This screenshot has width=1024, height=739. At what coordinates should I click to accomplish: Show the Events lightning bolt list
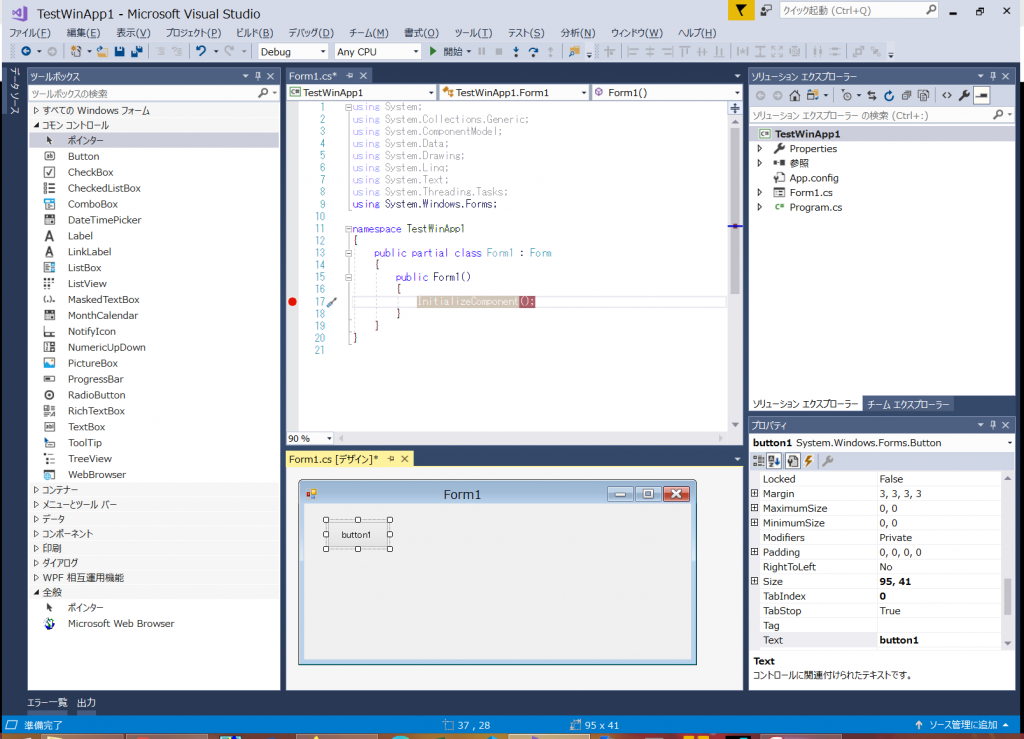(808, 461)
